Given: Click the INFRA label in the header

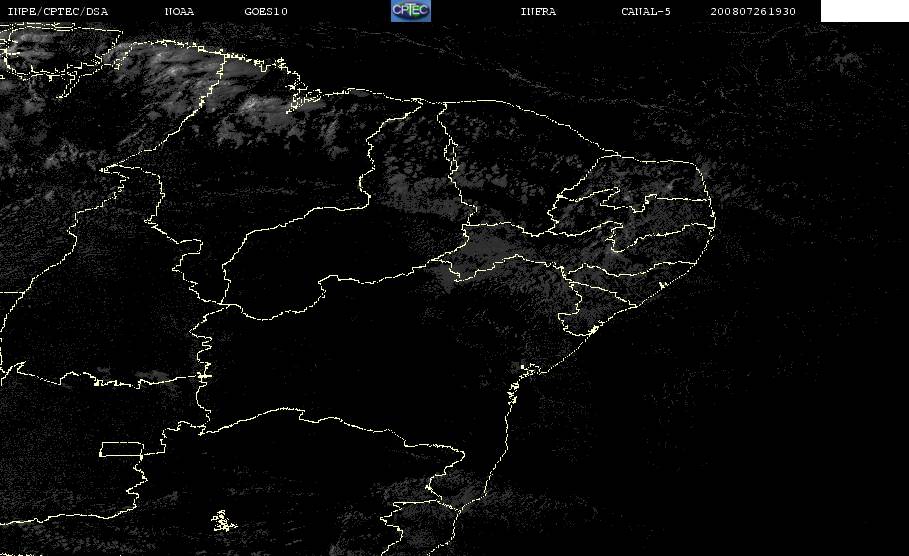Looking at the screenshot, I should [x=539, y=12].
